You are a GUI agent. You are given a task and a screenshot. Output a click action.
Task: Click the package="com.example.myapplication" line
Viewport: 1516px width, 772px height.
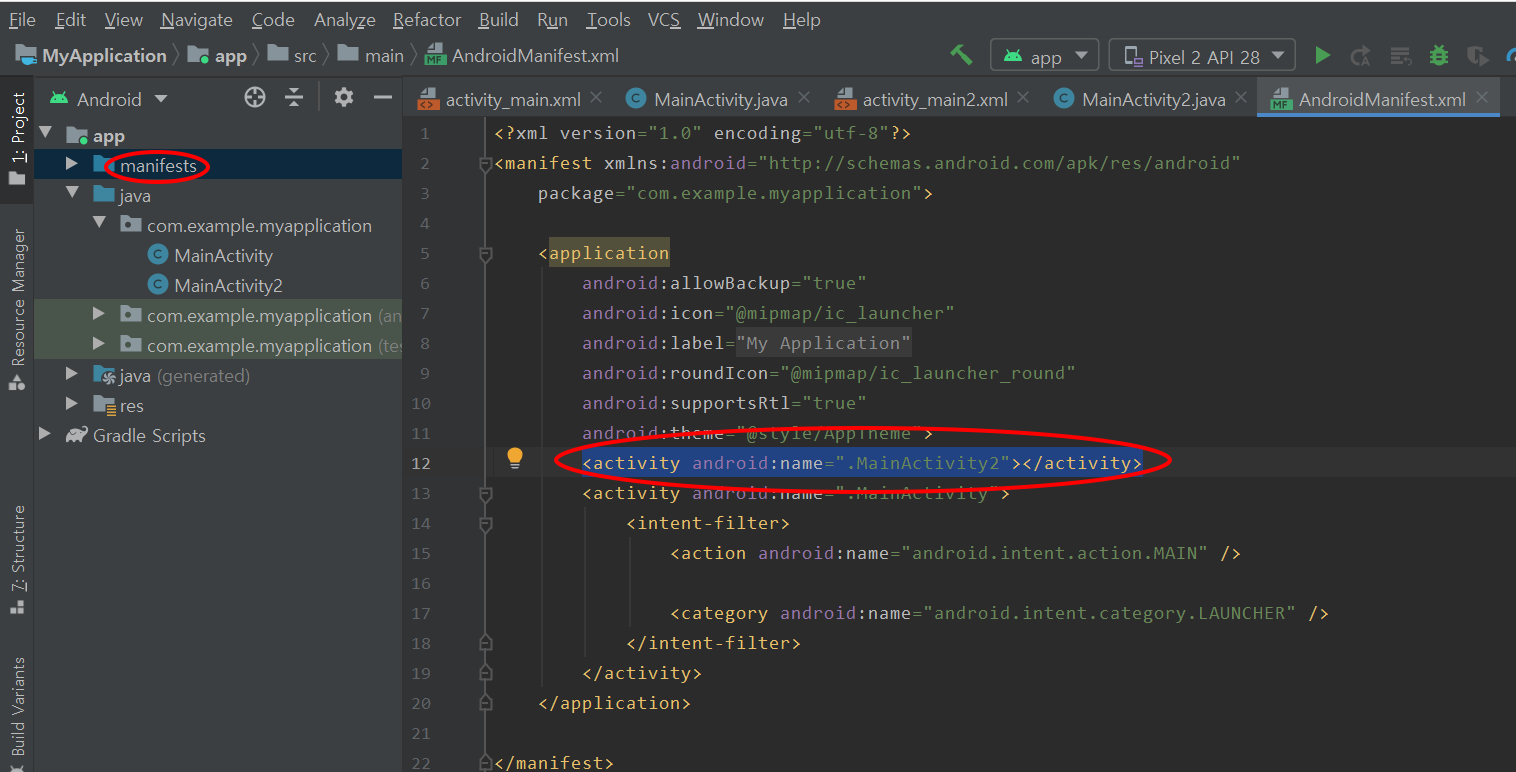pyautogui.click(x=735, y=193)
